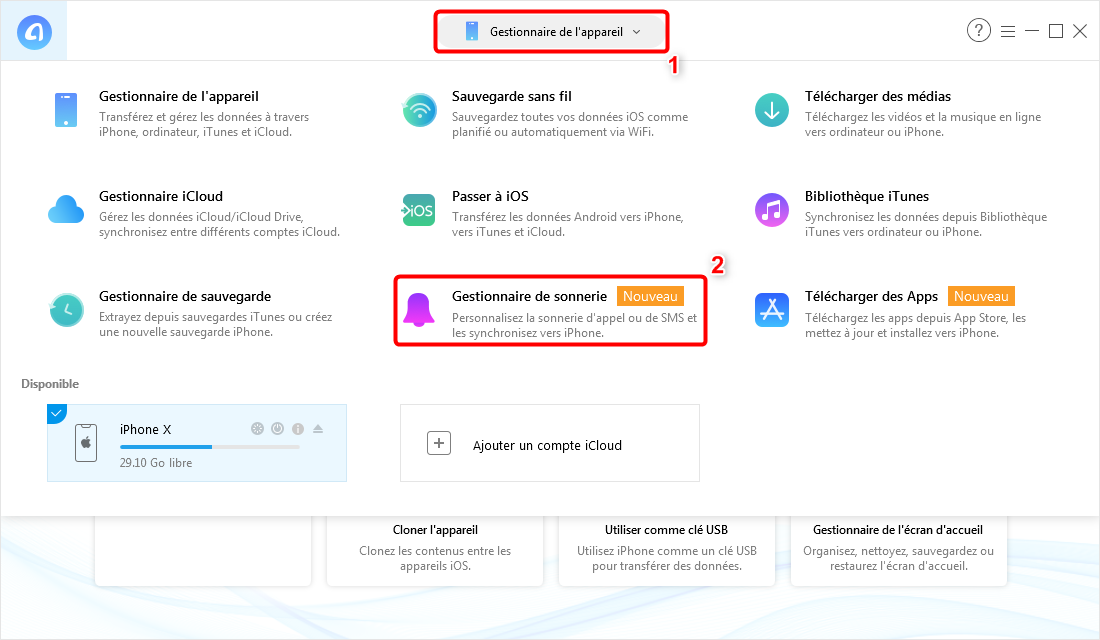The height and width of the screenshot is (640, 1100).
Task: Choose Télécharger des médias
Action: tap(878, 96)
